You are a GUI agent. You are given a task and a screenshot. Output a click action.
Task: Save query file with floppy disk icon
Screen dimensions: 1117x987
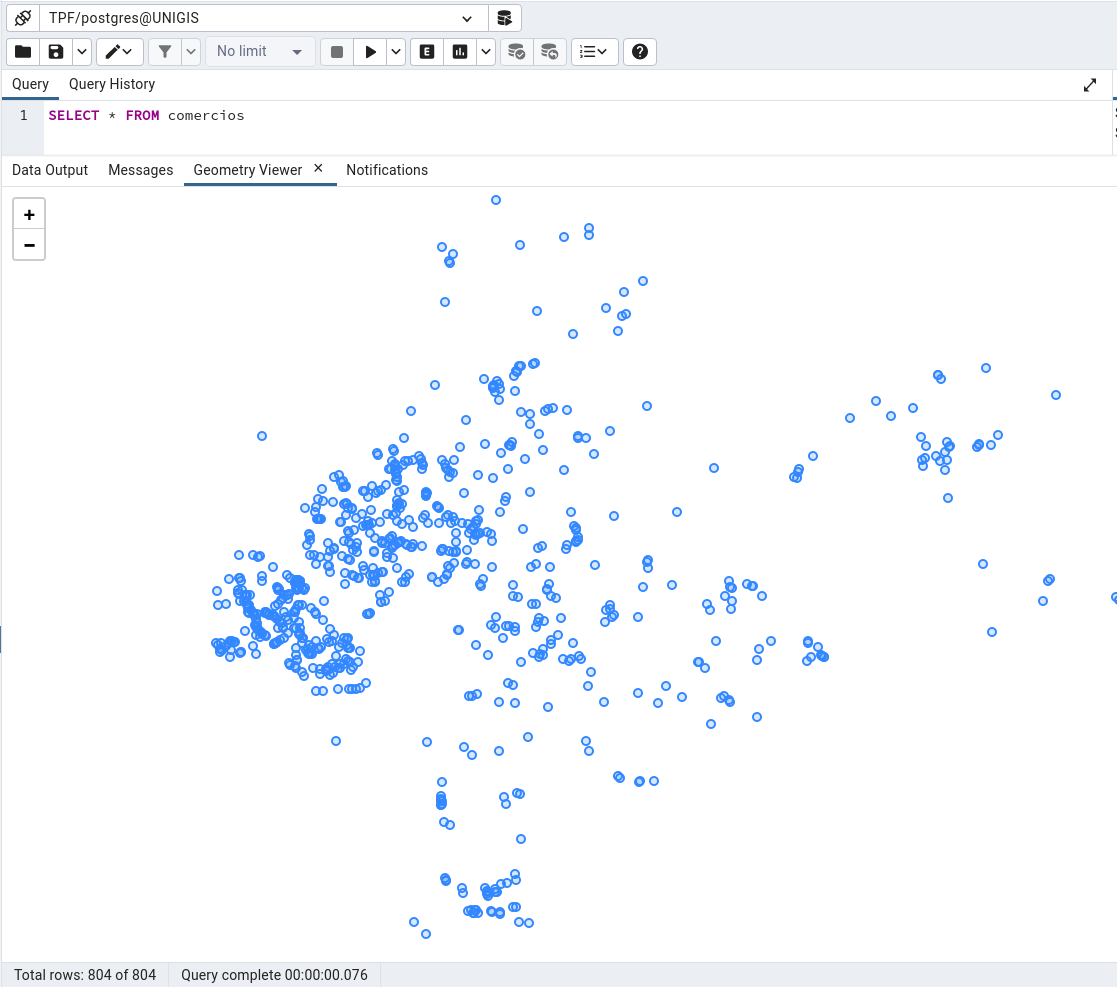tap(56, 51)
